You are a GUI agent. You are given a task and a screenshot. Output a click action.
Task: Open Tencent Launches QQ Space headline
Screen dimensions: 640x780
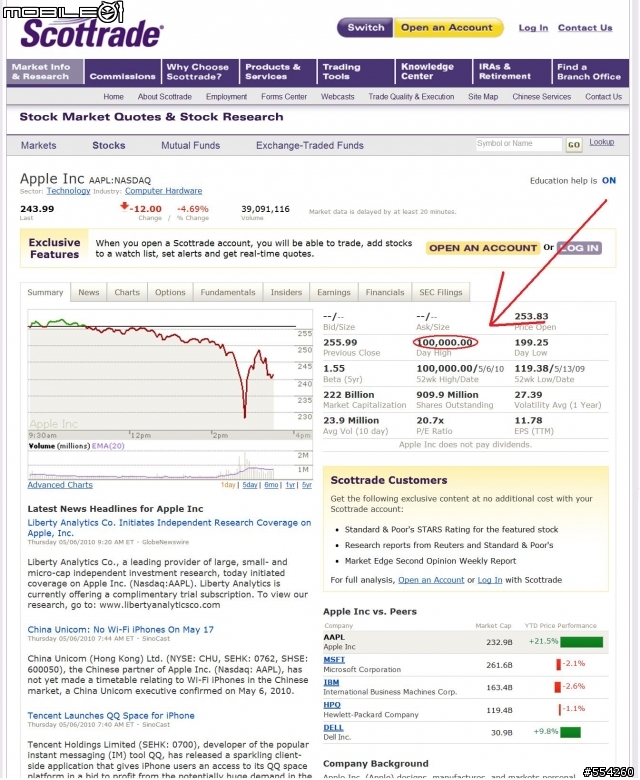tap(111, 716)
